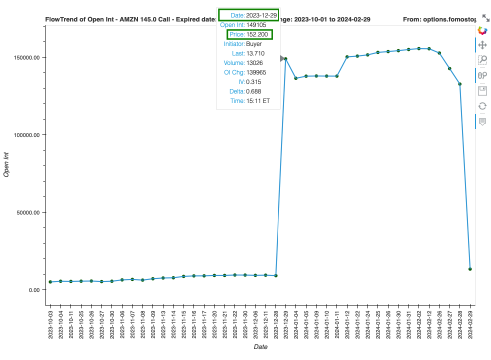Click the 2023-12-28 data point before the jump
Image resolution: width=491 pixels, height=360 pixels.
[276, 276]
